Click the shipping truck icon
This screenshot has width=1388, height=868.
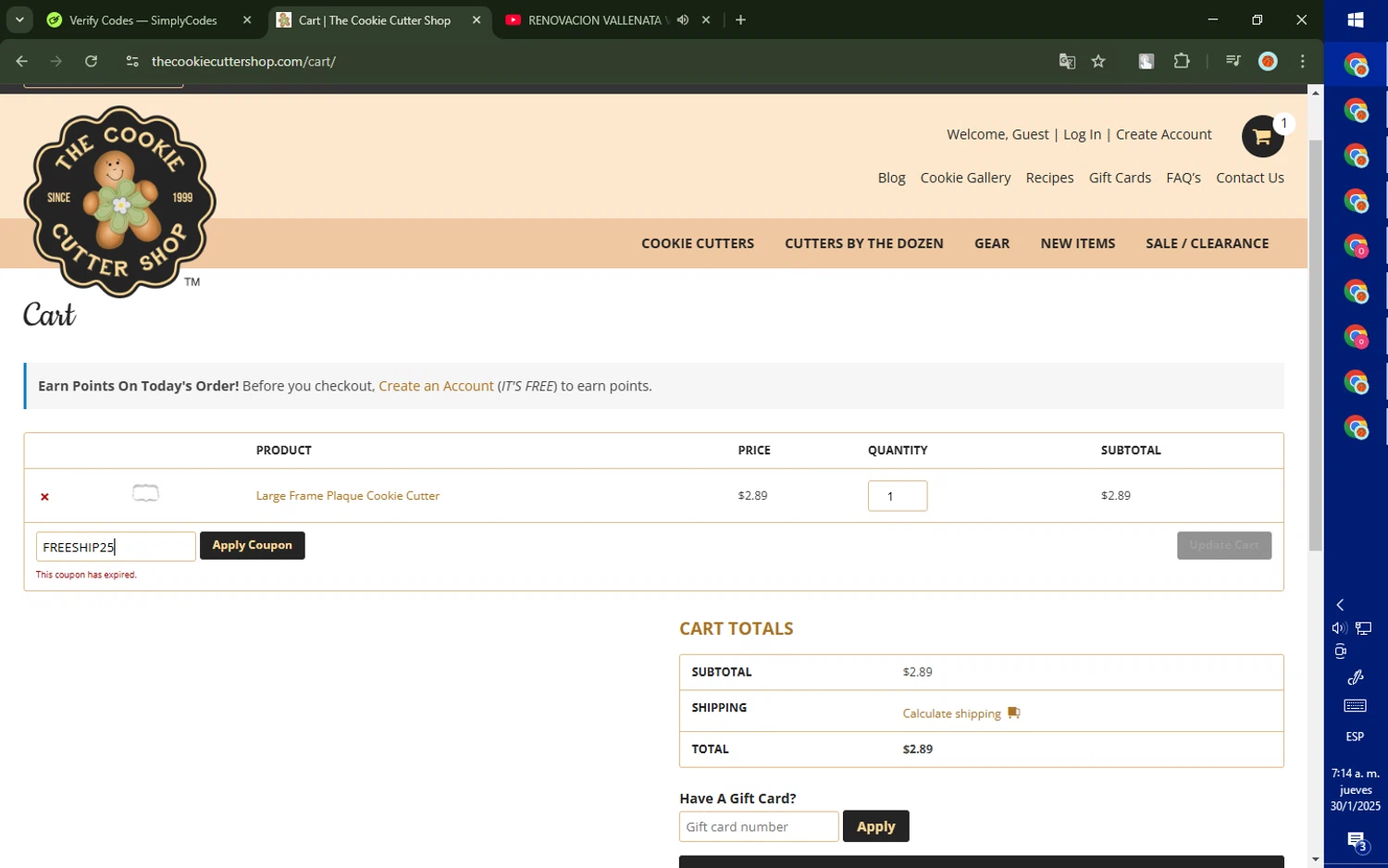tap(1014, 713)
